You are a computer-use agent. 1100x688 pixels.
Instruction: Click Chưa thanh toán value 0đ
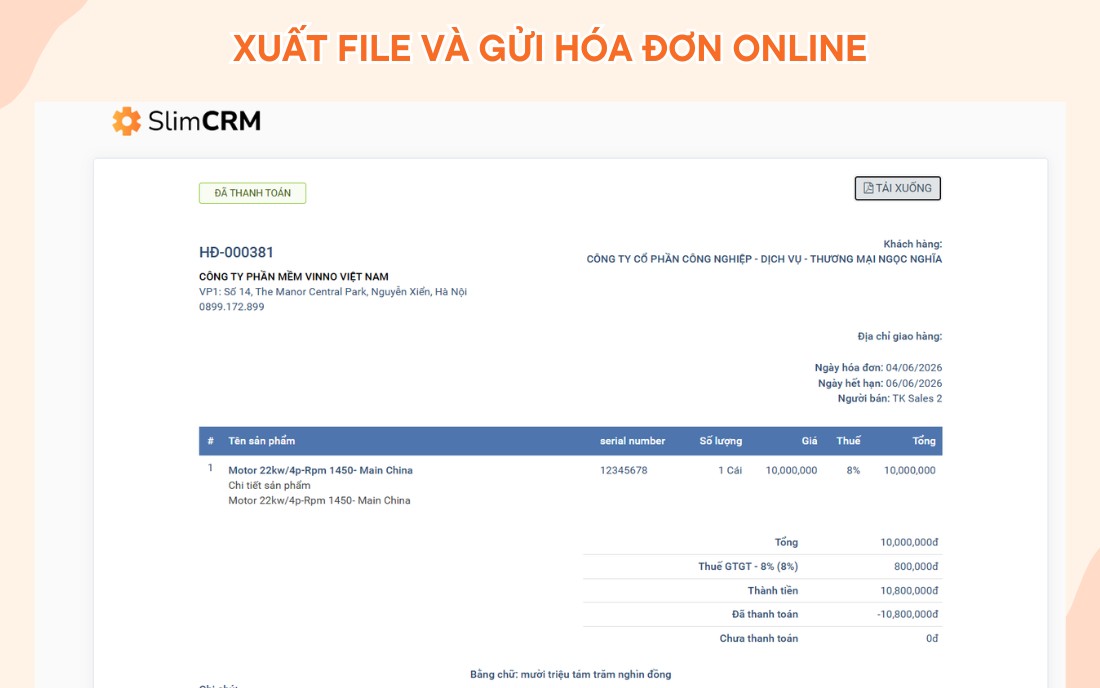[x=932, y=638]
